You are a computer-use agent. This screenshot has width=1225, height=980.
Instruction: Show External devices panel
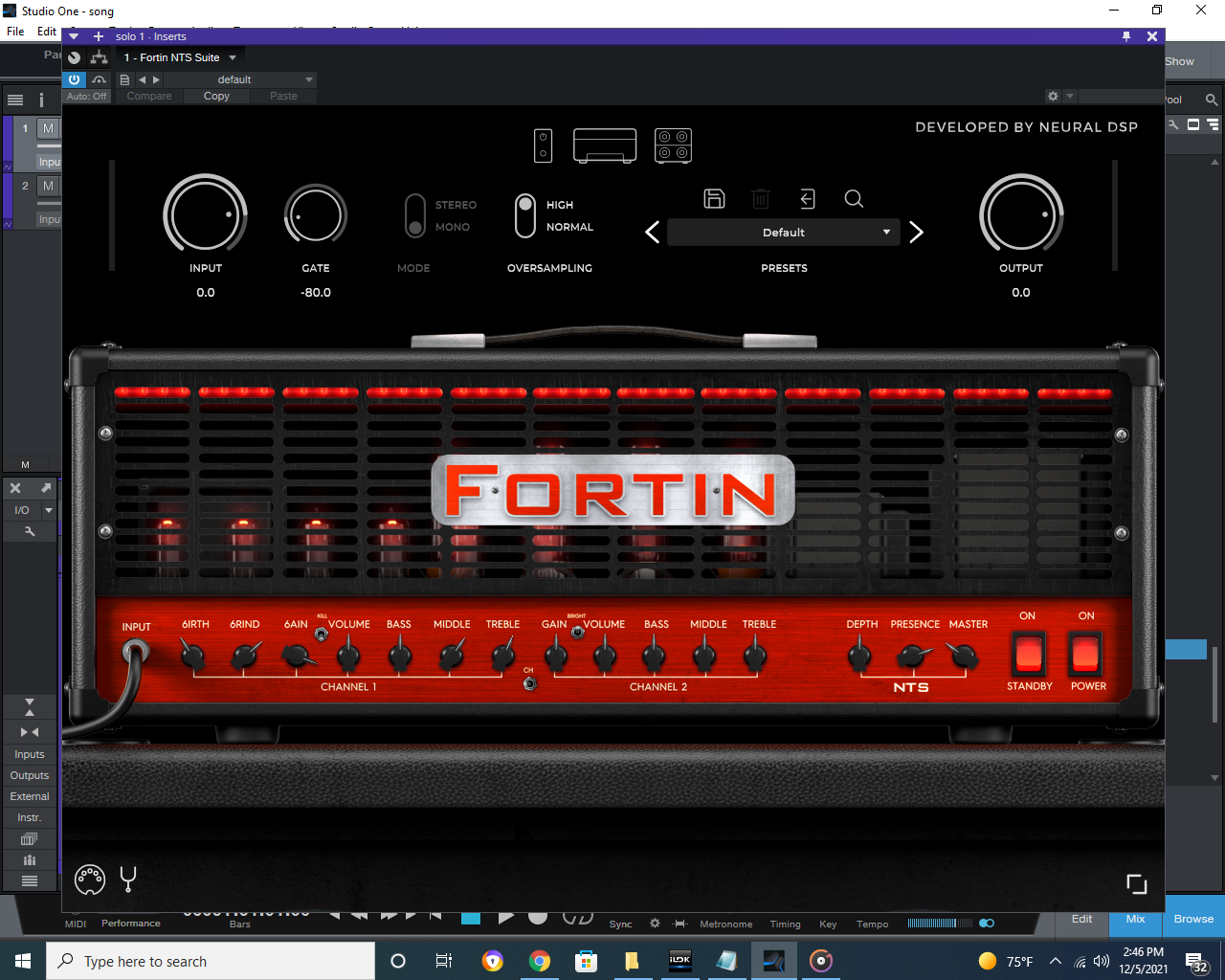pyautogui.click(x=30, y=796)
